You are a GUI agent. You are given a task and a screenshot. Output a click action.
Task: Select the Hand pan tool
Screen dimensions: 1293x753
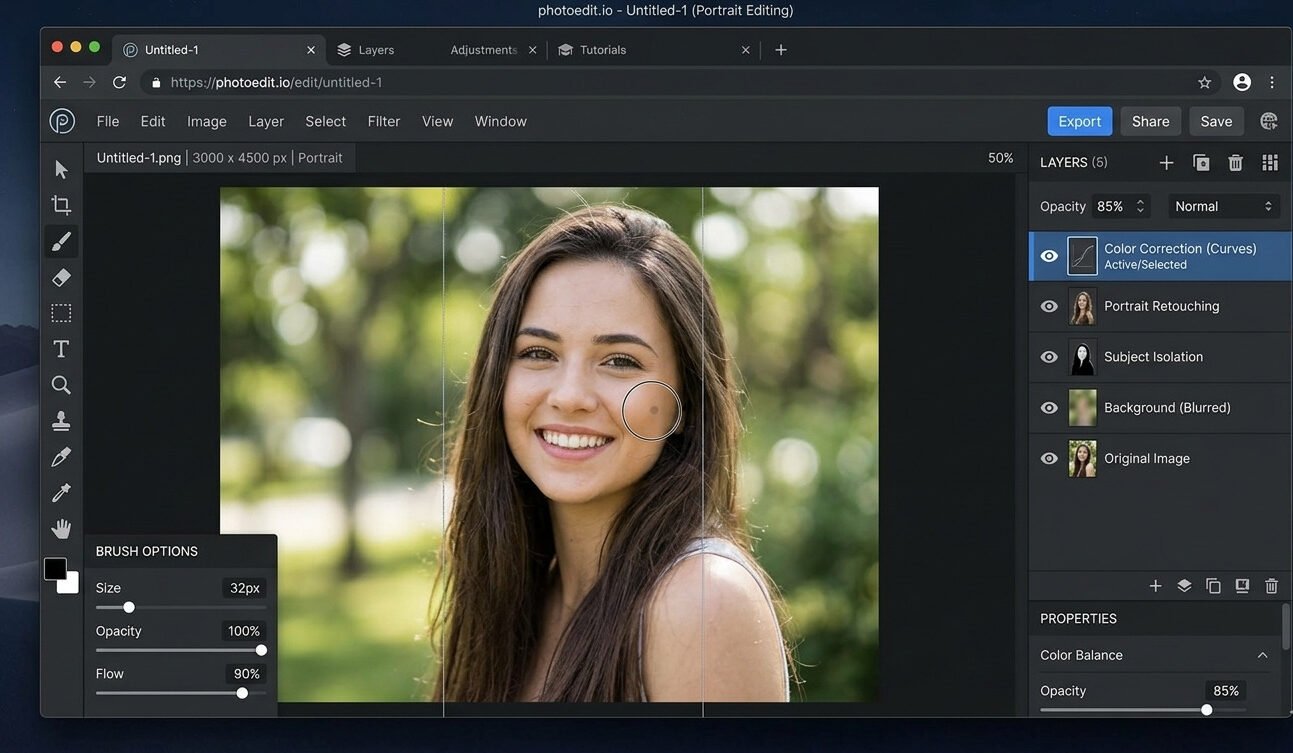click(x=61, y=529)
